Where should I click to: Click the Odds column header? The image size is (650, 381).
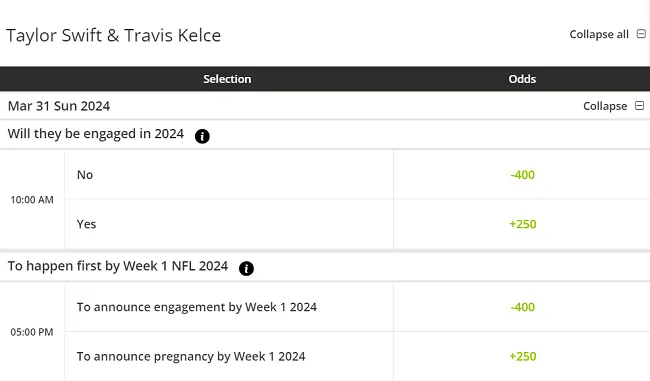[x=522, y=79]
